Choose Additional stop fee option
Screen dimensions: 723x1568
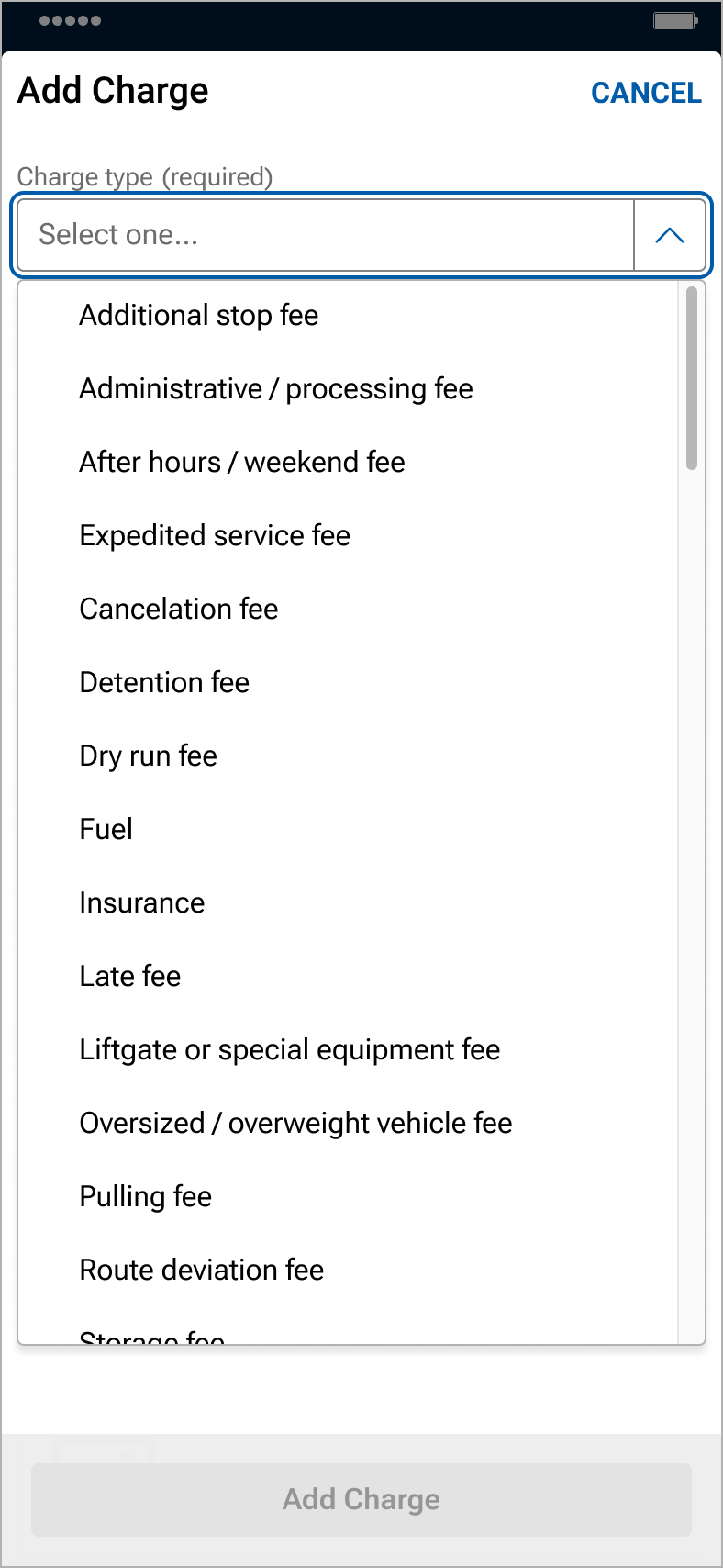coord(199,316)
